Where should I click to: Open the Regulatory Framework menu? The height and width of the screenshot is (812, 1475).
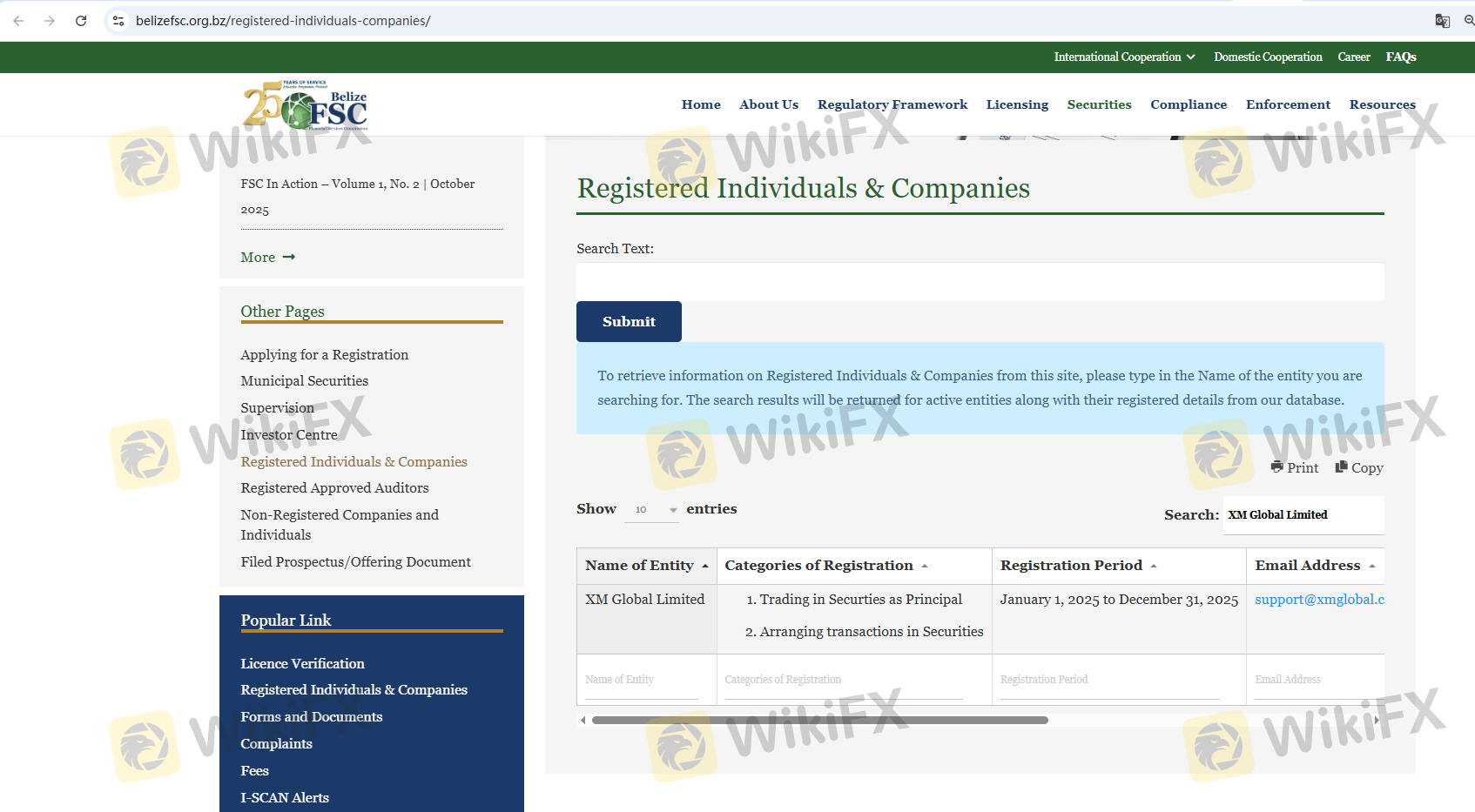tap(892, 104)
